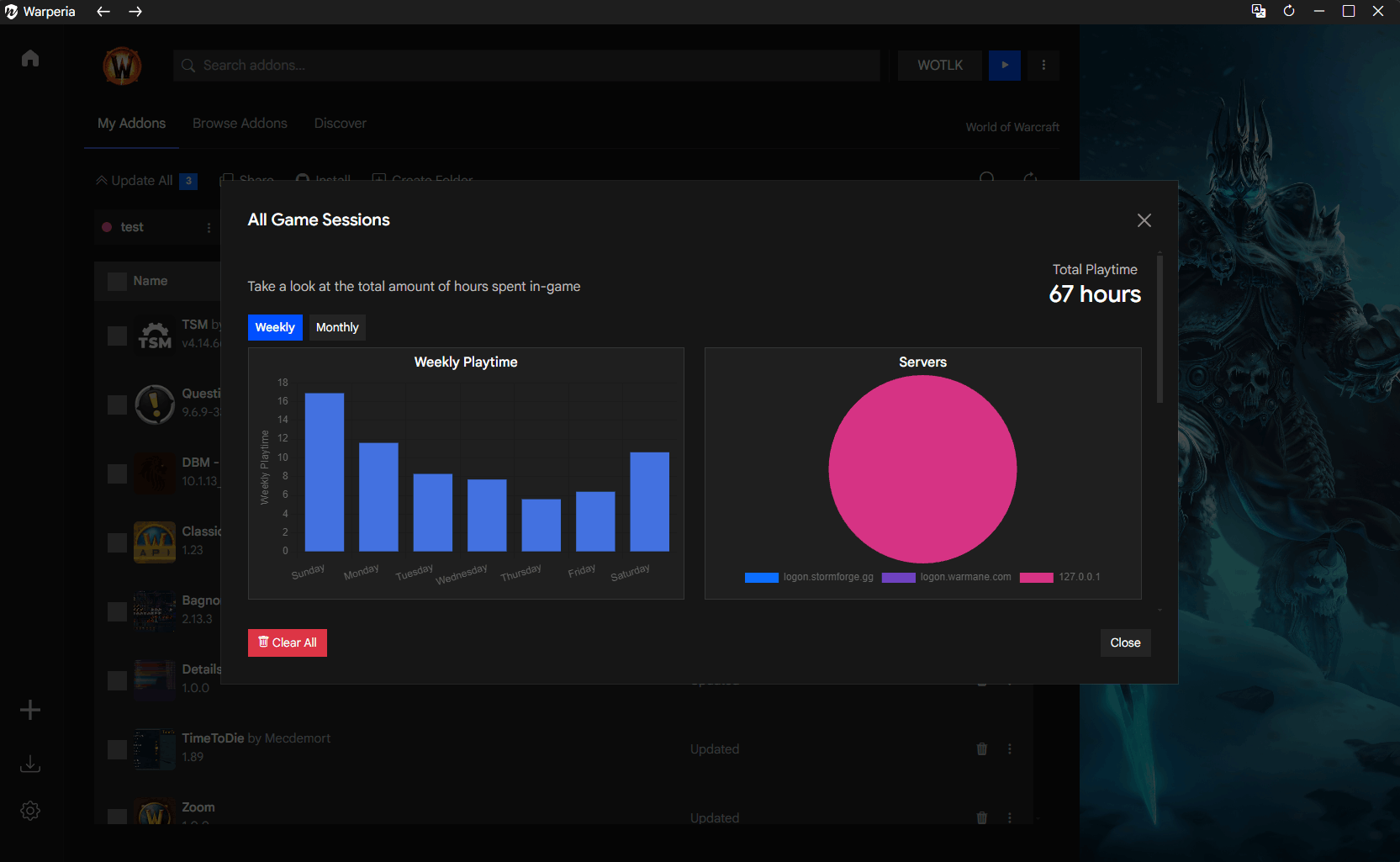Check the TSM addon checkbox
Viewport: 1400px width, 862px height.
click(x=117, y=336)
